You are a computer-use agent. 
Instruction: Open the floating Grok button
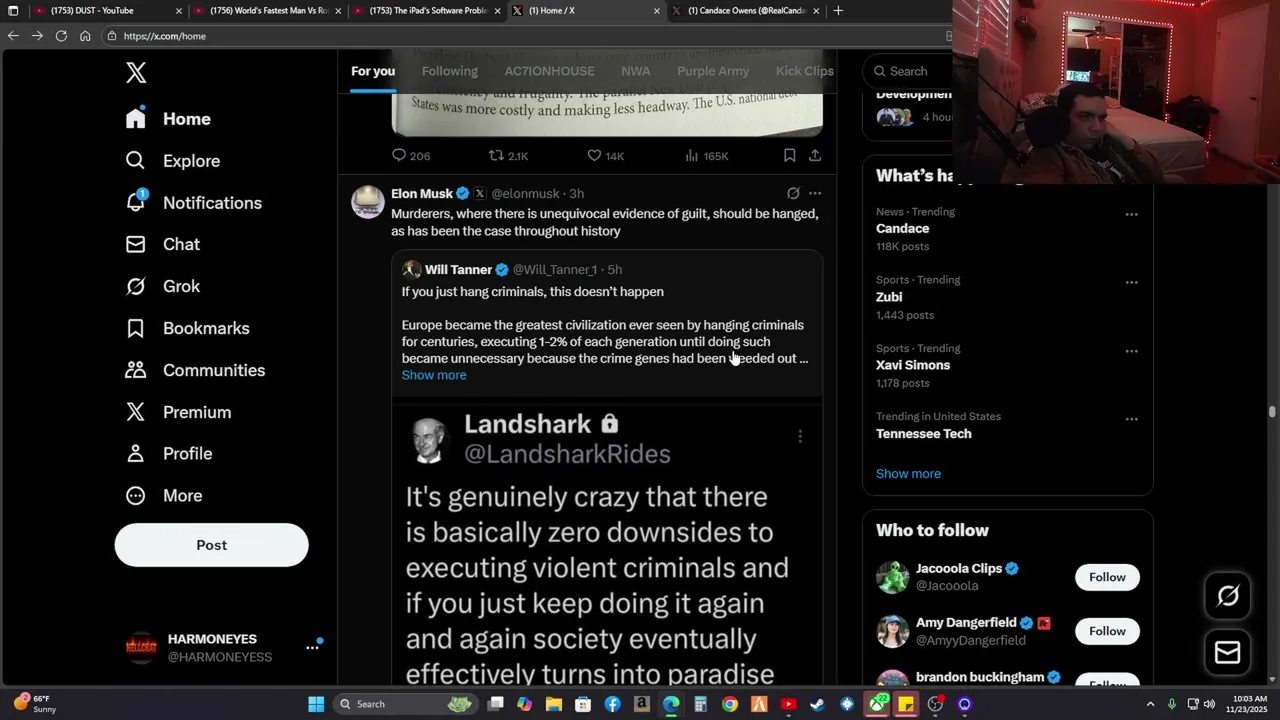[1228, 597]
